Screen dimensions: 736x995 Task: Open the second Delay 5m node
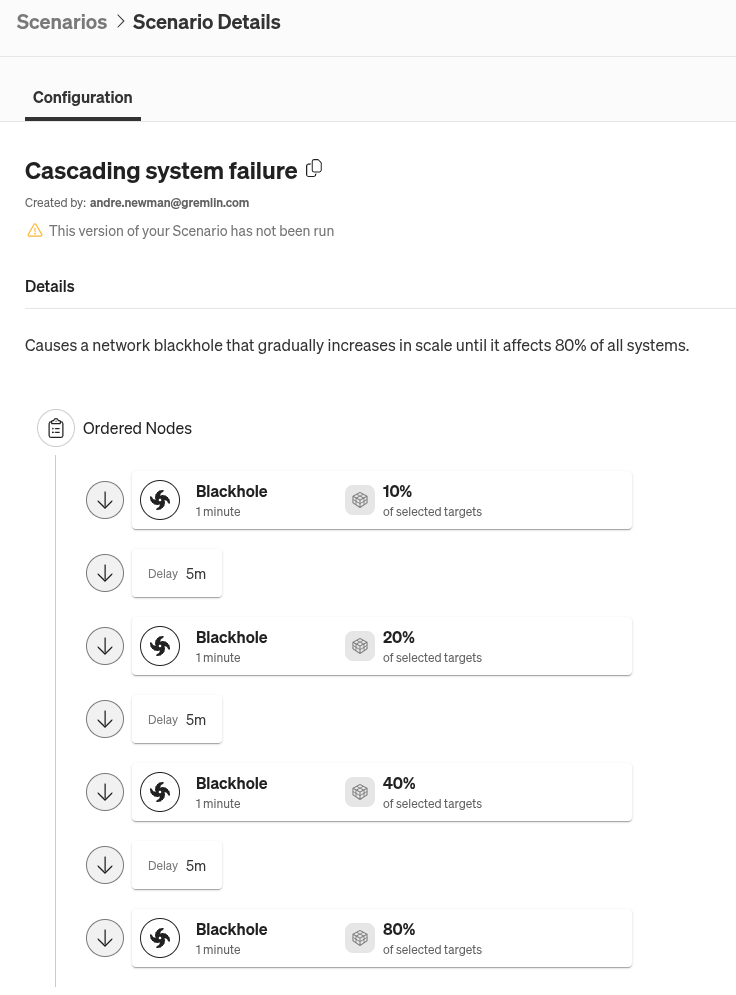tap(177, 719)
